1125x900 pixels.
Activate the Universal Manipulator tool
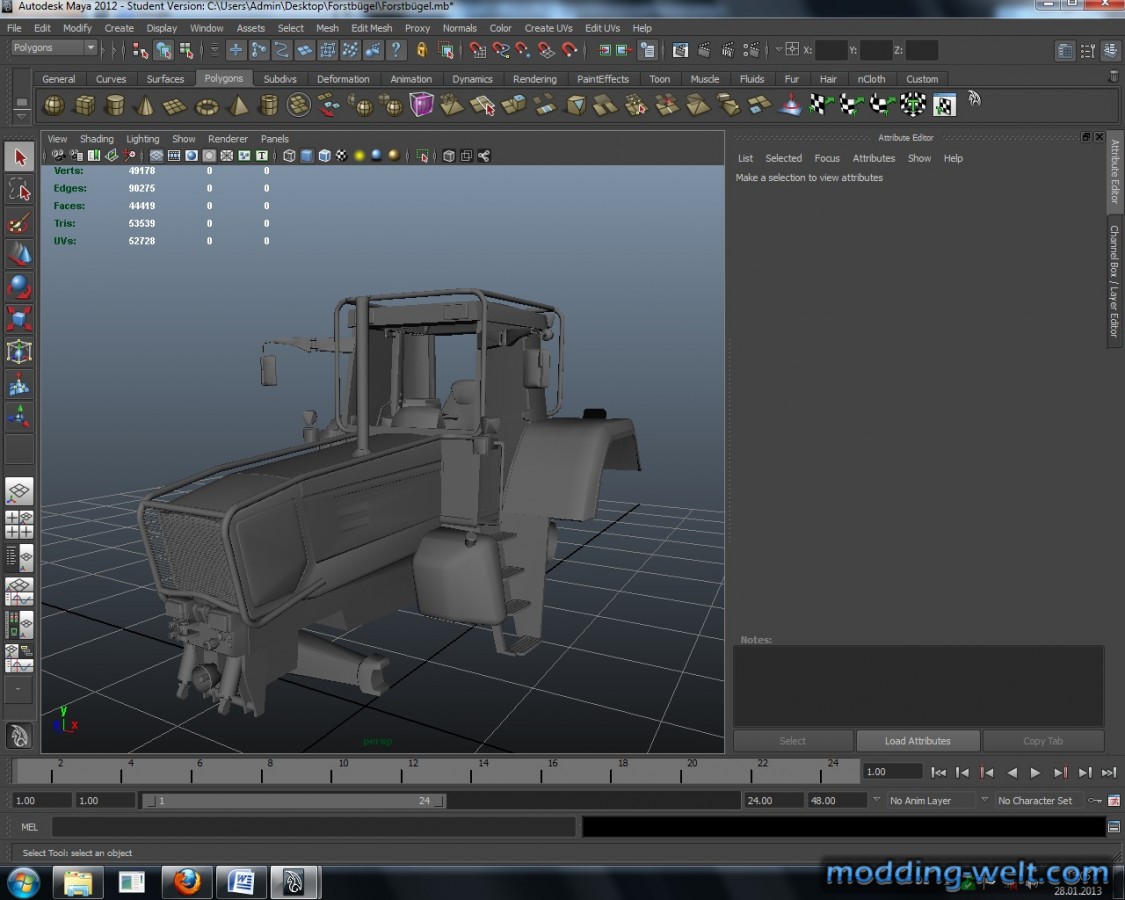click(19, 352)
